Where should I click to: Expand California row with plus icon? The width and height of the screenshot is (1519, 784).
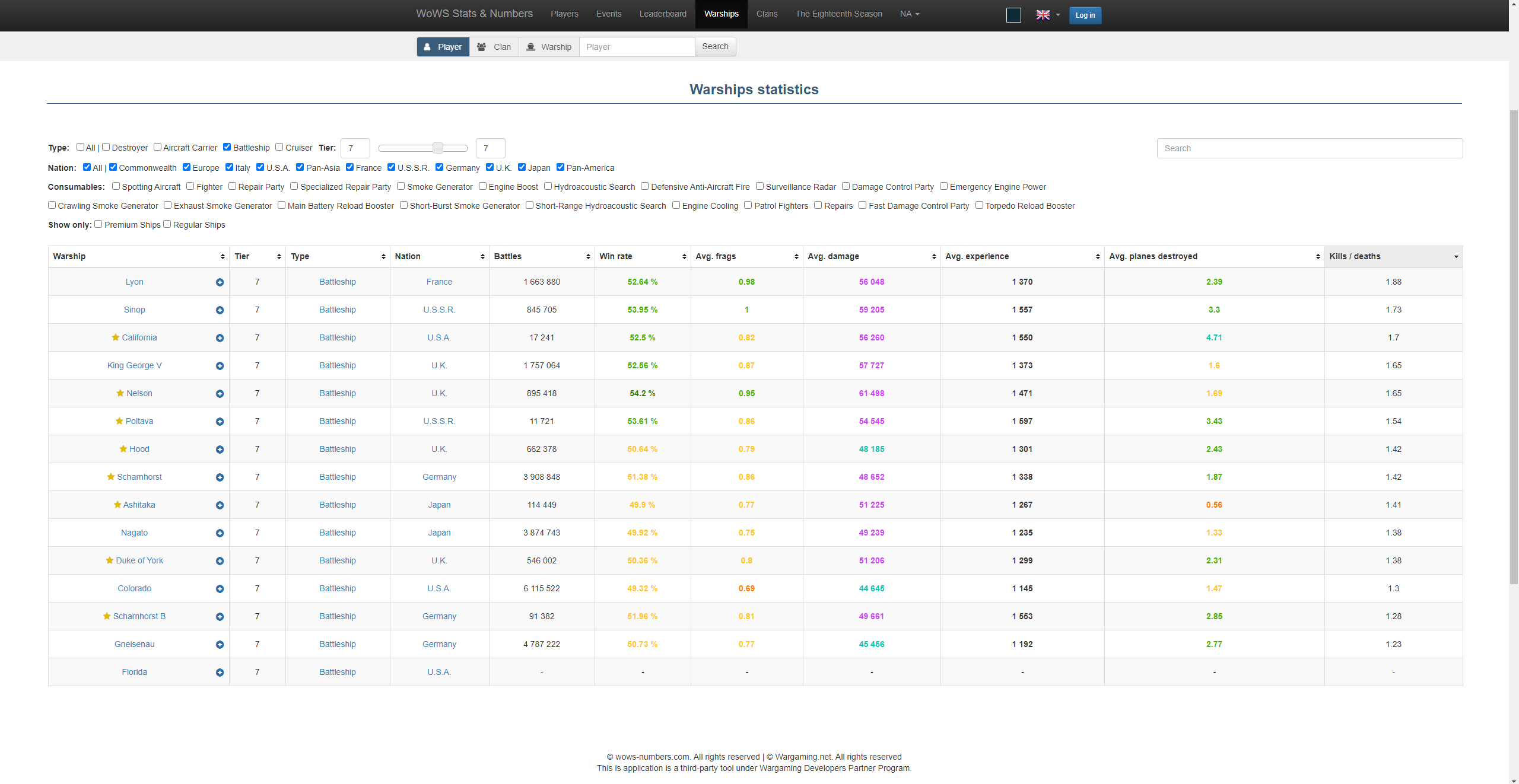pos(220,338)
